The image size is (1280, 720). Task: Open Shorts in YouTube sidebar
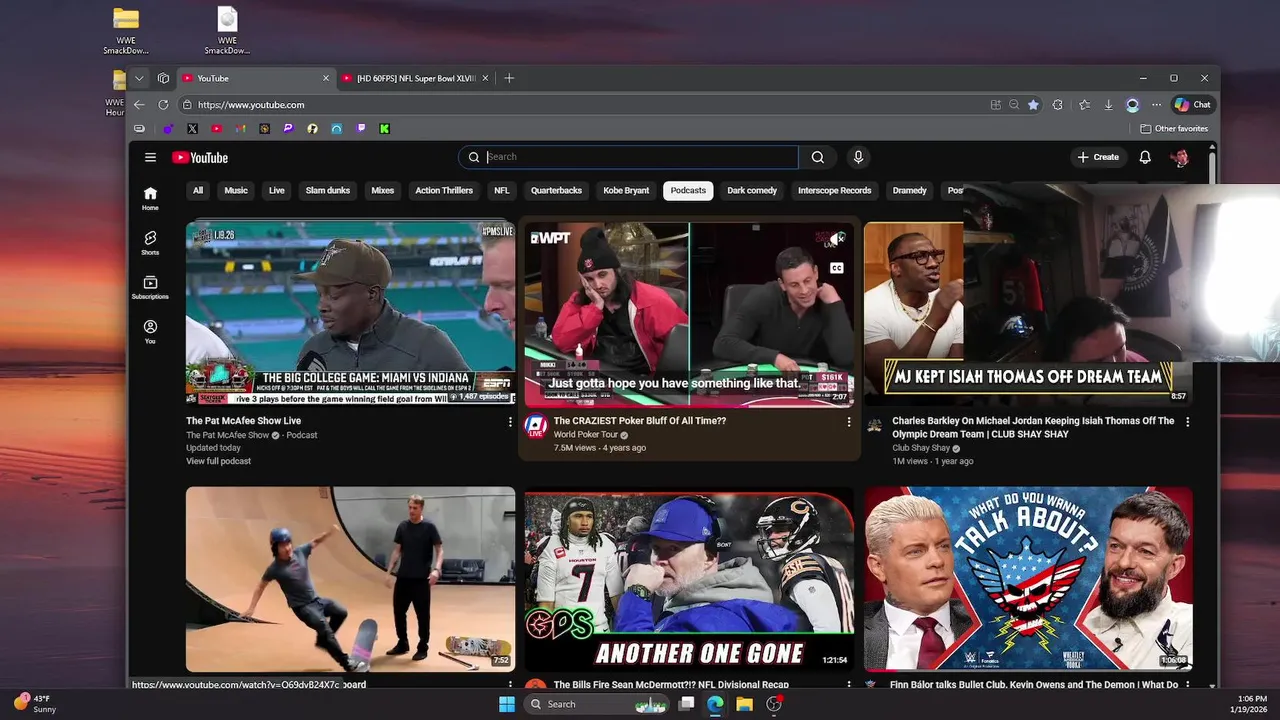pos(150,243)
